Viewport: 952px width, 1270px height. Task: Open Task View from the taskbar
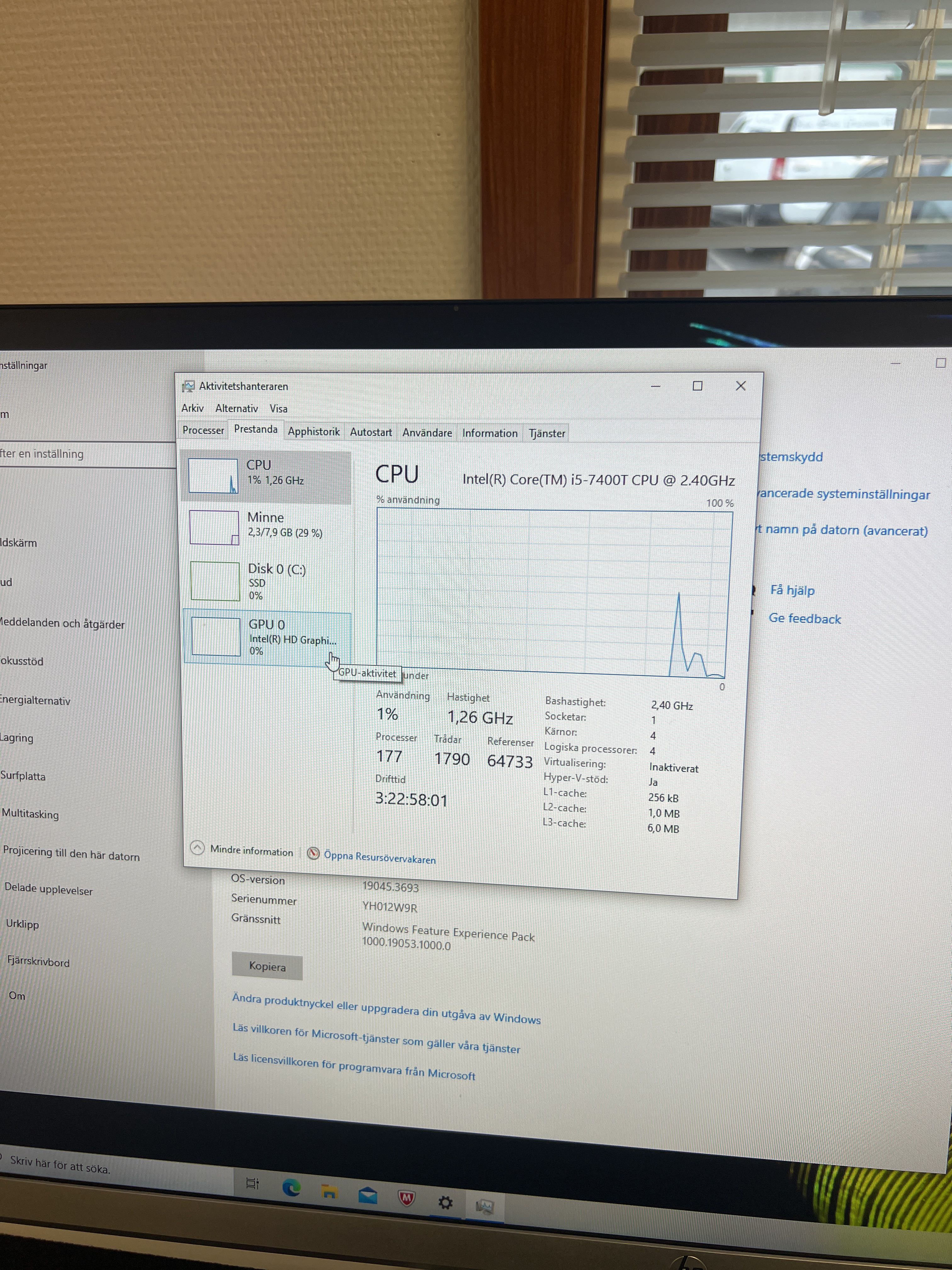click(x=252, y=1183)
